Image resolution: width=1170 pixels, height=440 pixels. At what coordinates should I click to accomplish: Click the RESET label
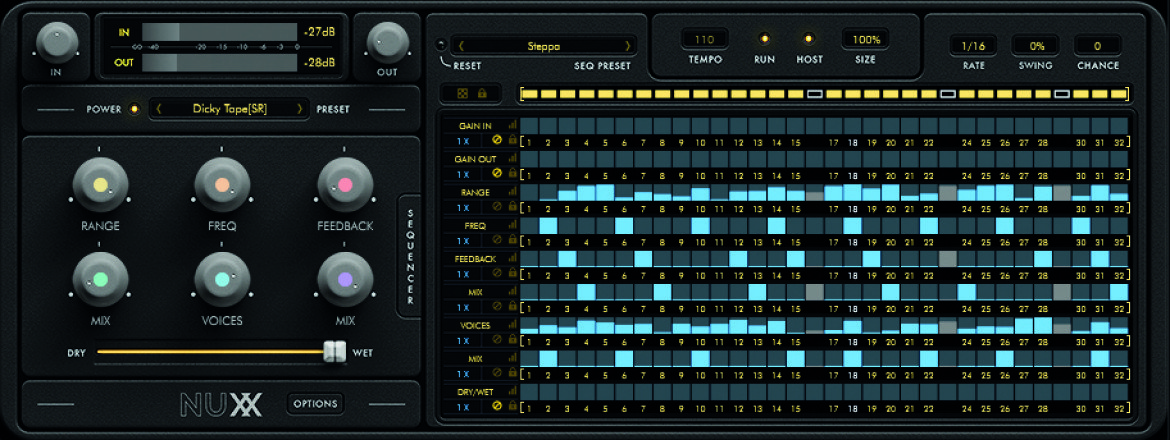(467, 66)
